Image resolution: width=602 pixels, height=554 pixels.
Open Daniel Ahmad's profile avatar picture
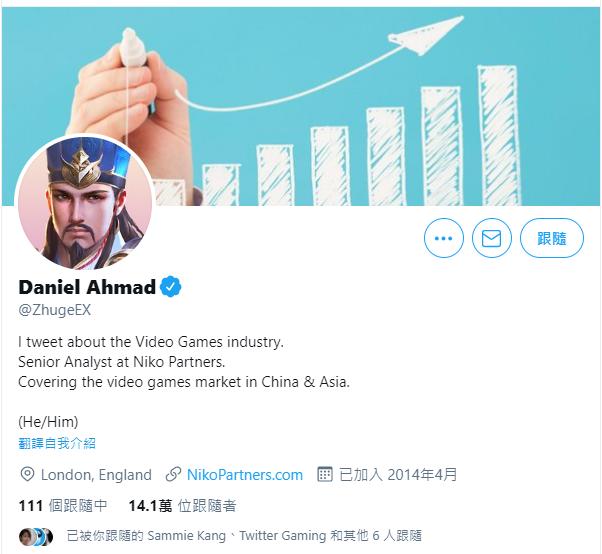point(85,202)
